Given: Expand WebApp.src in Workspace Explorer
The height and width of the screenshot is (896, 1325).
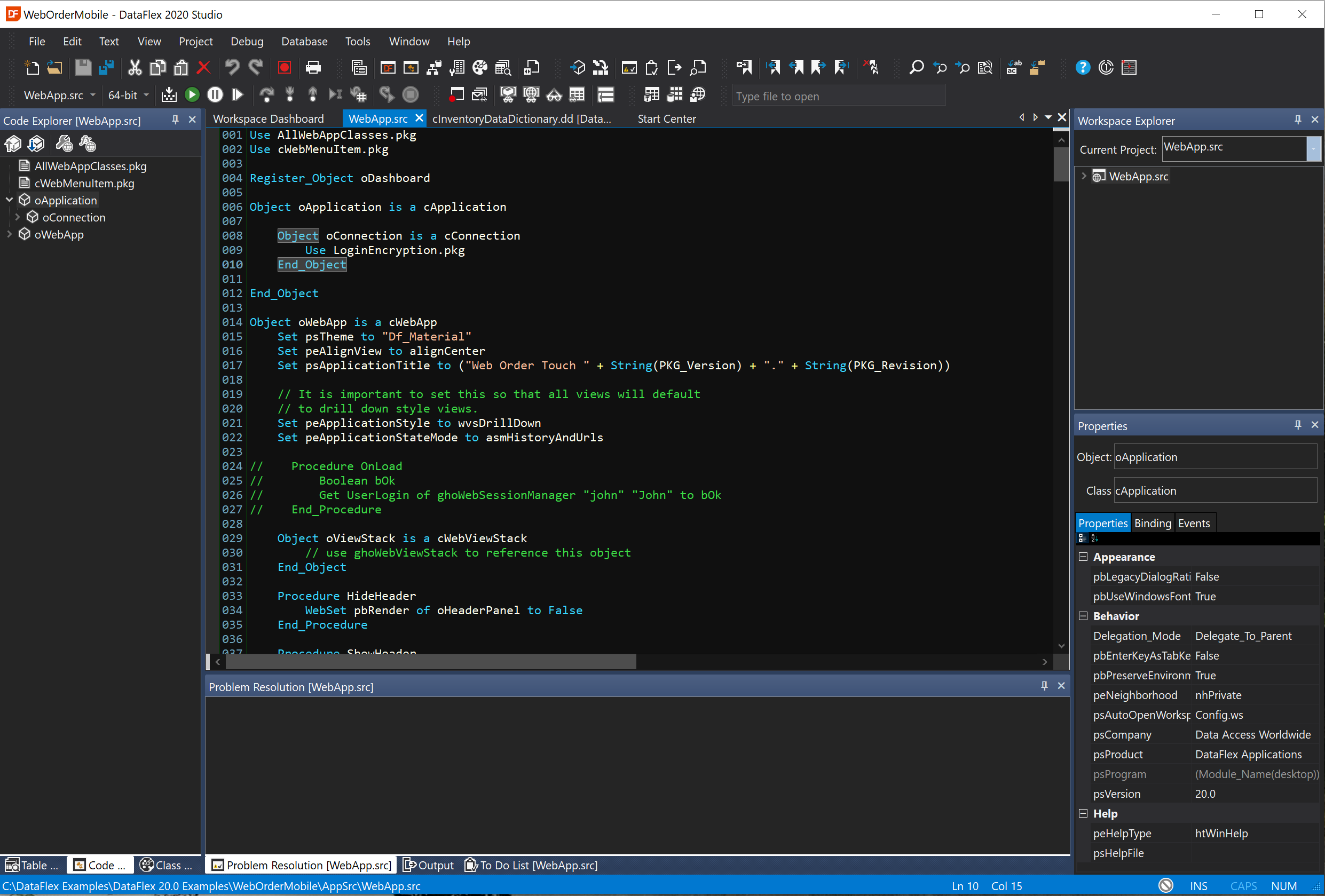Looking at the screenshot, I should pos(1083,176).
